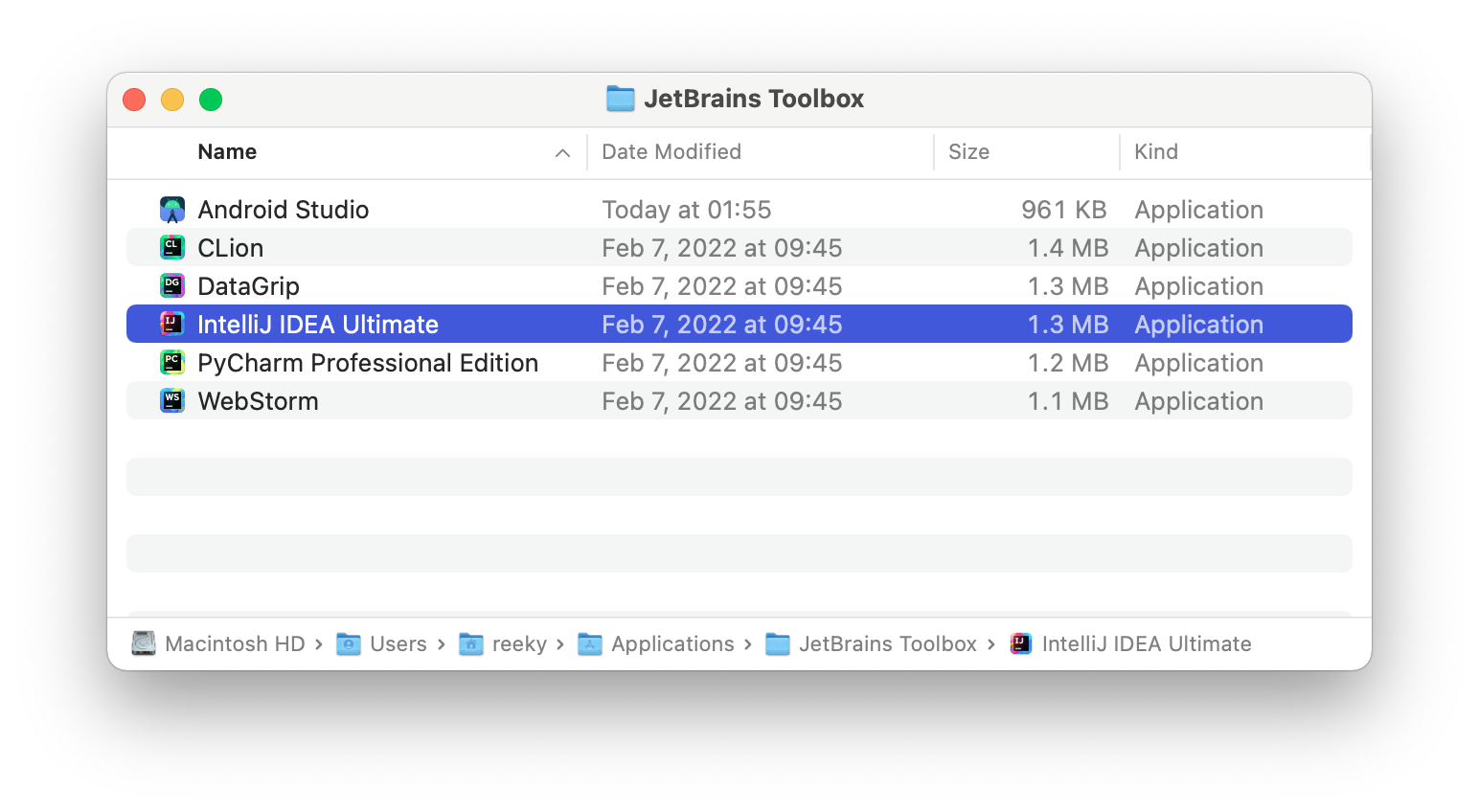The image size is (1479, 812).
Task: Click the reeky home folder icon
Action: pyautogui.click(x=471, y=643)
